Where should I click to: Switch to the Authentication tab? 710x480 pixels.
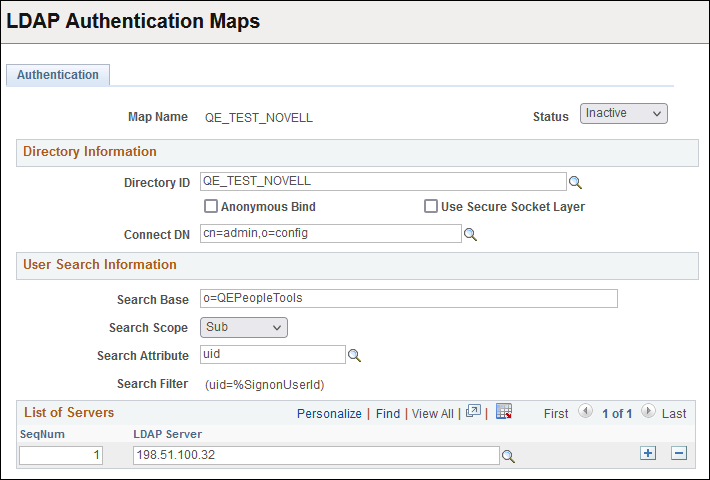point(58,75)
